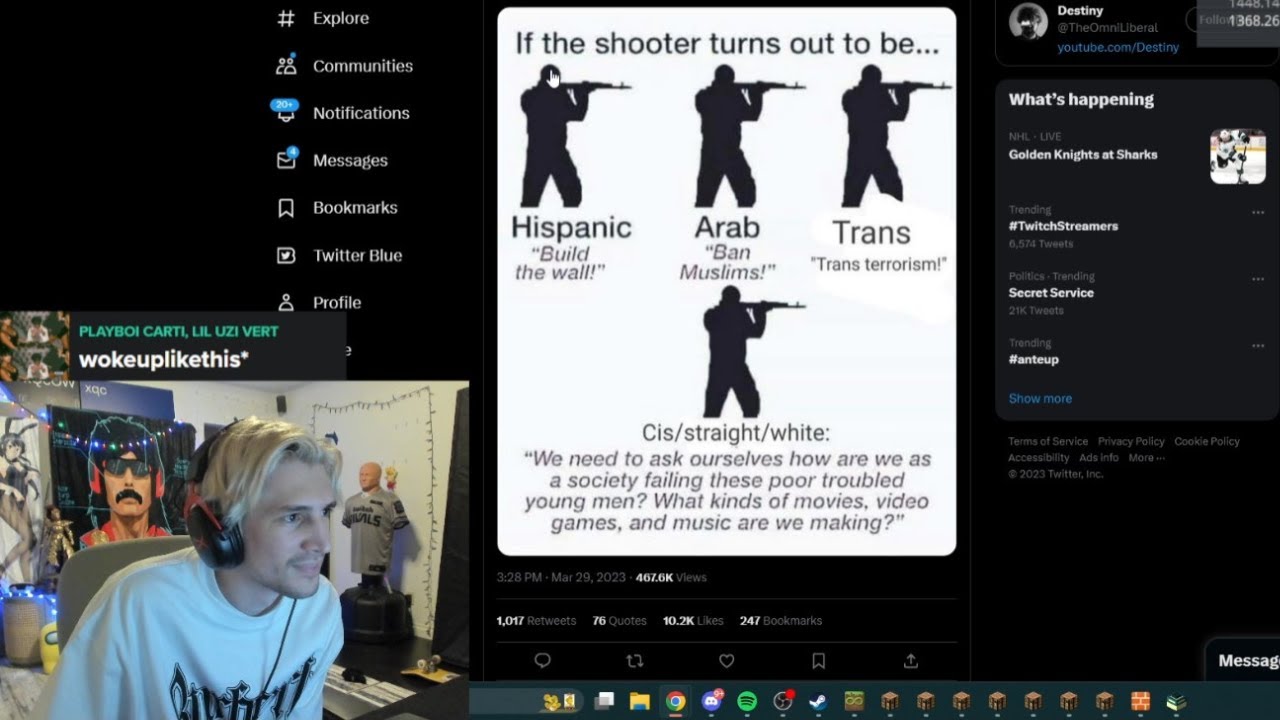Open OBS Studio from the taskbar

click(x=784, y=701)
